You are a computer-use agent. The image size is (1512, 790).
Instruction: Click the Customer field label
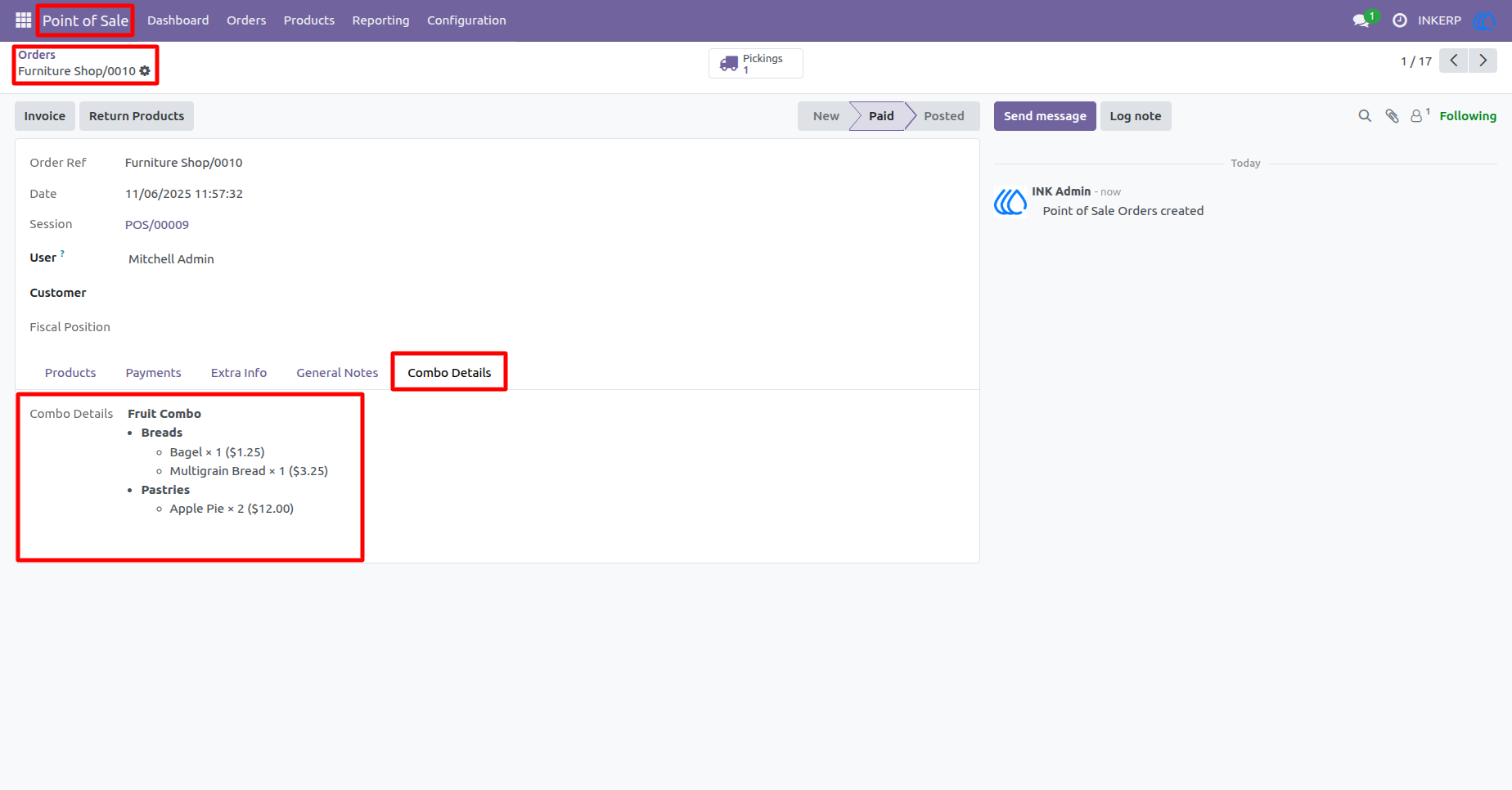point(58,293)
